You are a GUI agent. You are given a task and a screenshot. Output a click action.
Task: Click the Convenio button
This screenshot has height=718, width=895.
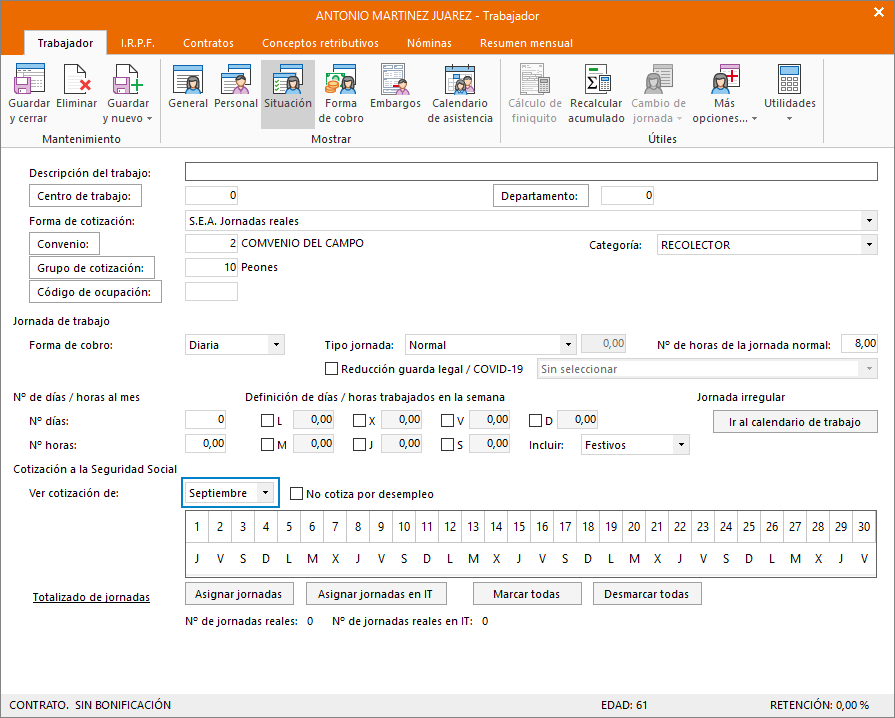tap(64, 244)
